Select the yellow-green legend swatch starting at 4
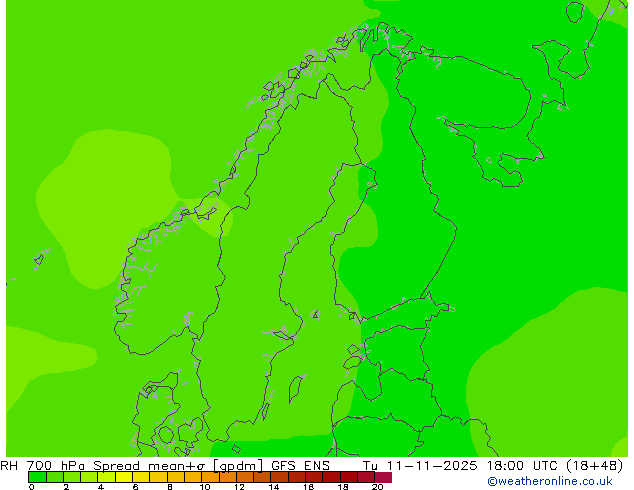 pos(107,477)
